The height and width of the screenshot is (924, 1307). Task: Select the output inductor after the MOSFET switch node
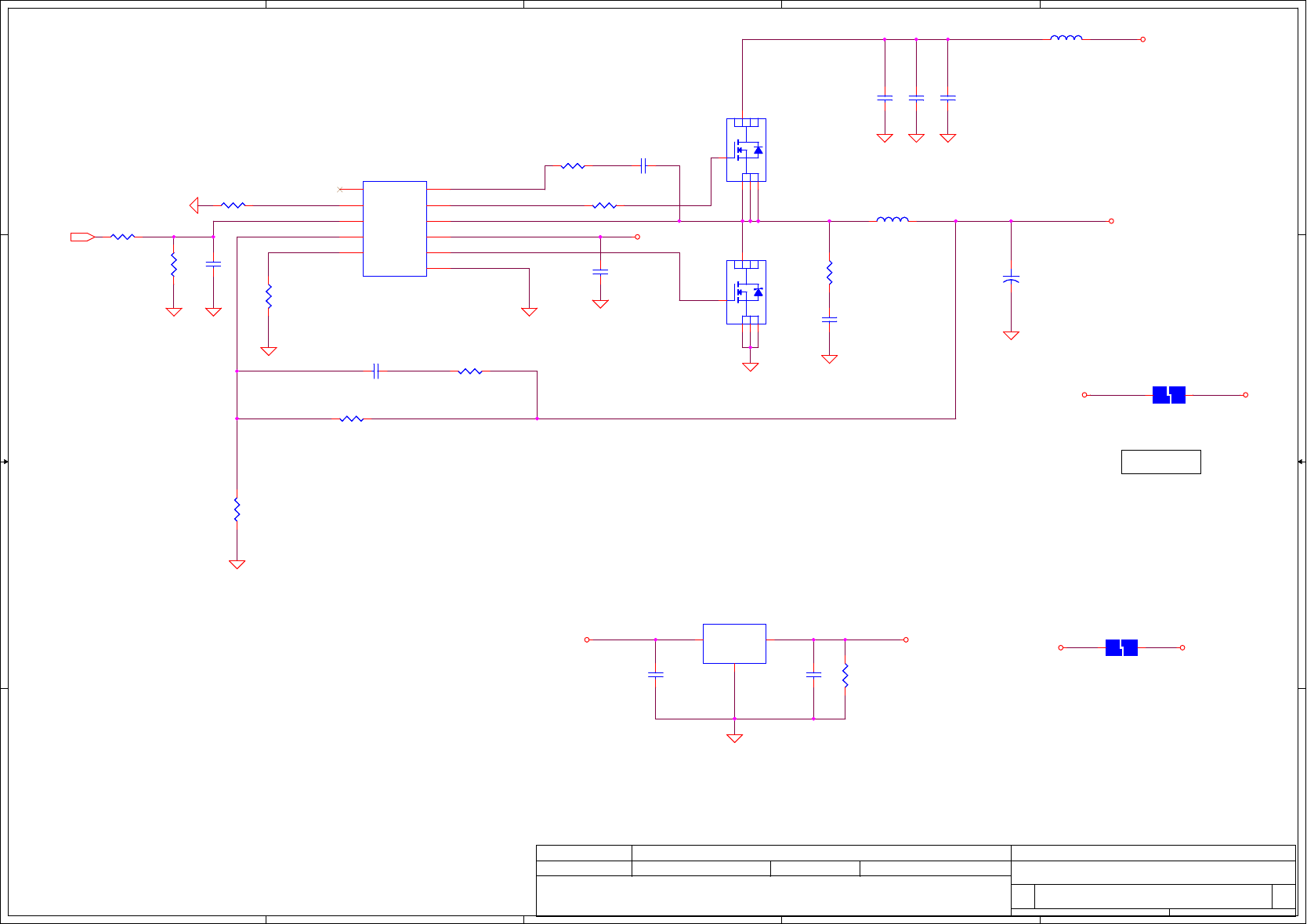892,219
